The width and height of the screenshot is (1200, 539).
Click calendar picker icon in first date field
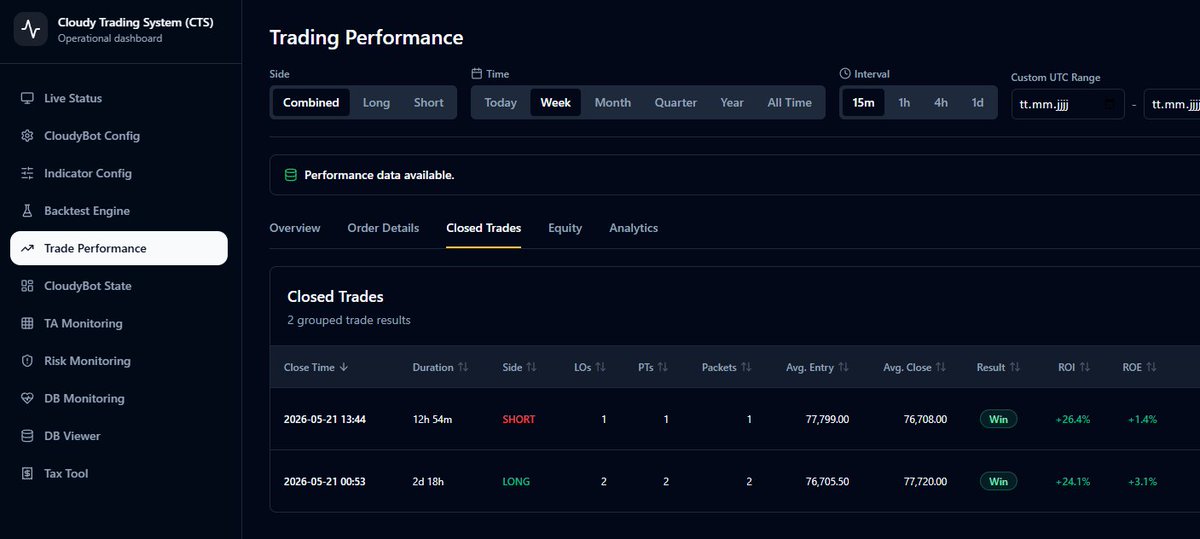(1110, 104)
